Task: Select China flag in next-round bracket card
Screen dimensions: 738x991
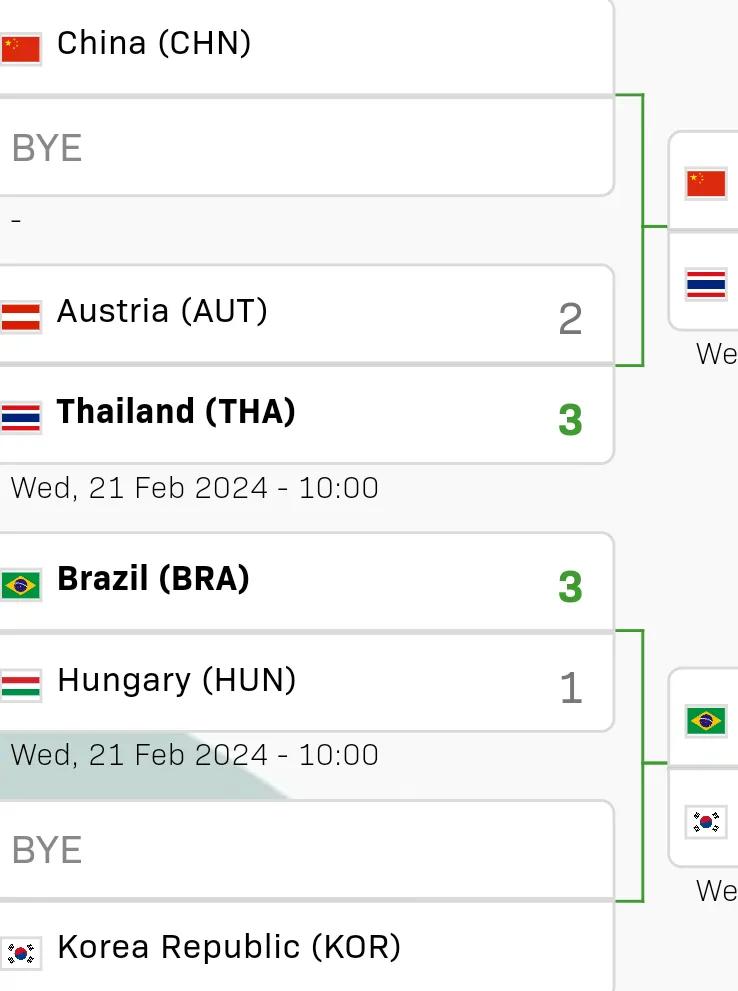Action: 706,184
